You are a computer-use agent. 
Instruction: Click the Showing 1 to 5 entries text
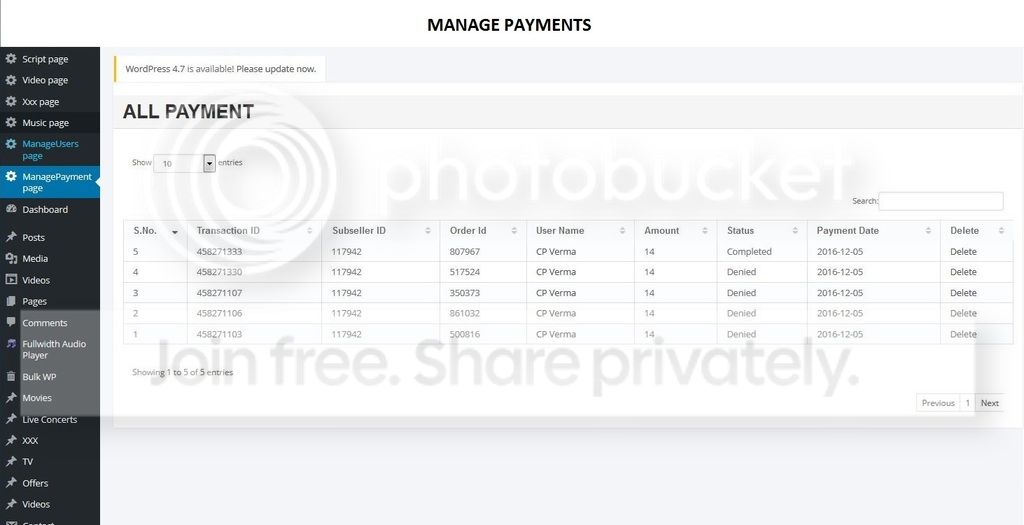coord(182,372)
